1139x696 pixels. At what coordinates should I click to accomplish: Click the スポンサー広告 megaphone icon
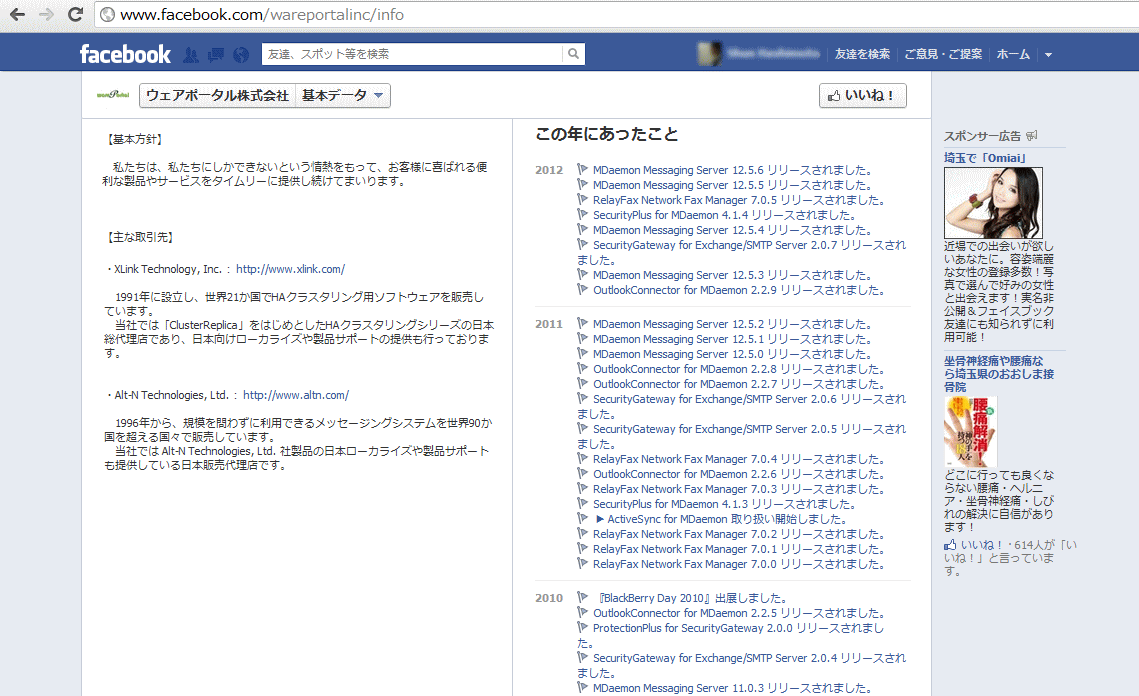click(1031, 135)
